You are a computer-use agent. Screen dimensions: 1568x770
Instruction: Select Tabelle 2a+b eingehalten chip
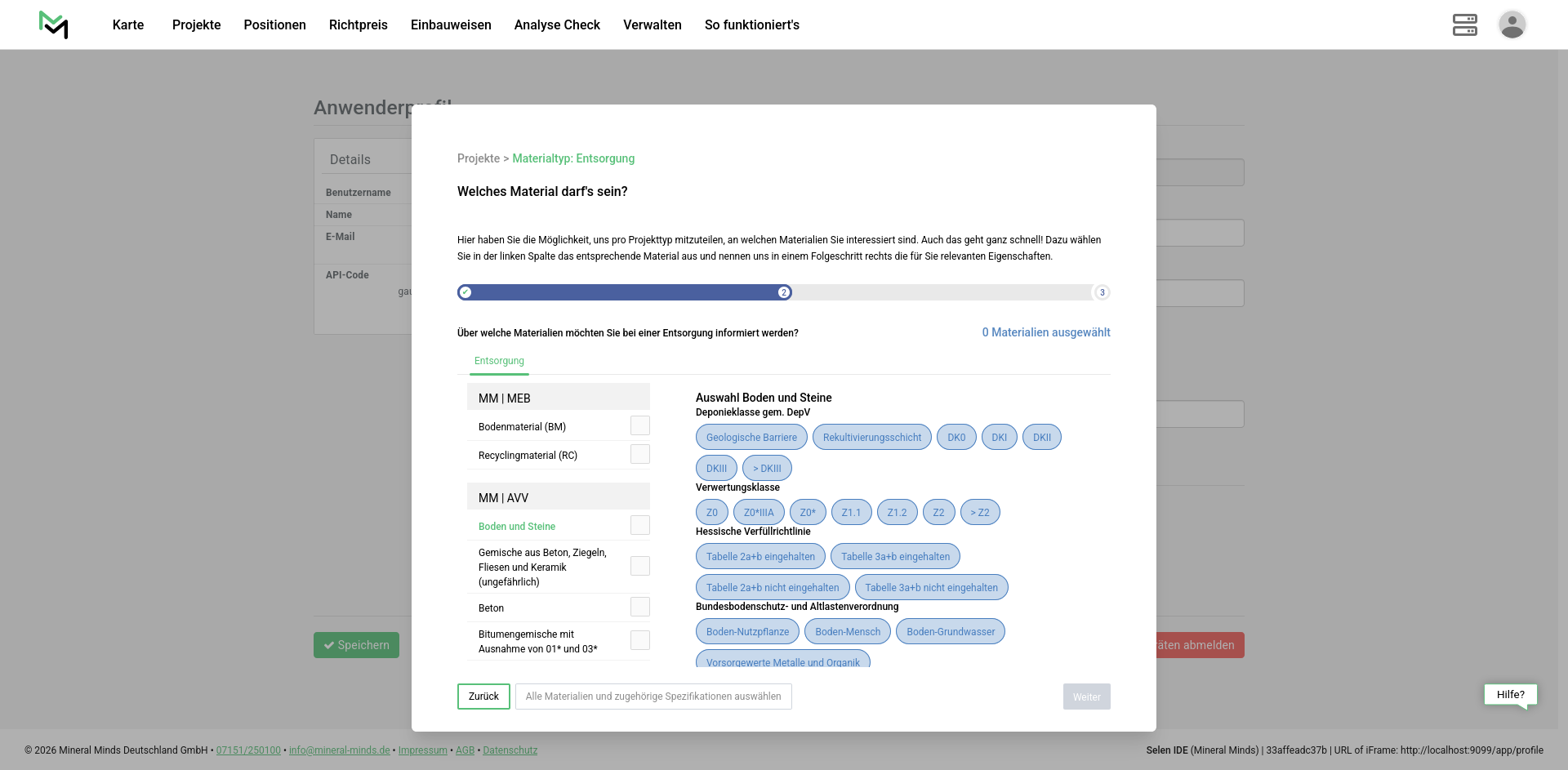point(760,557)
